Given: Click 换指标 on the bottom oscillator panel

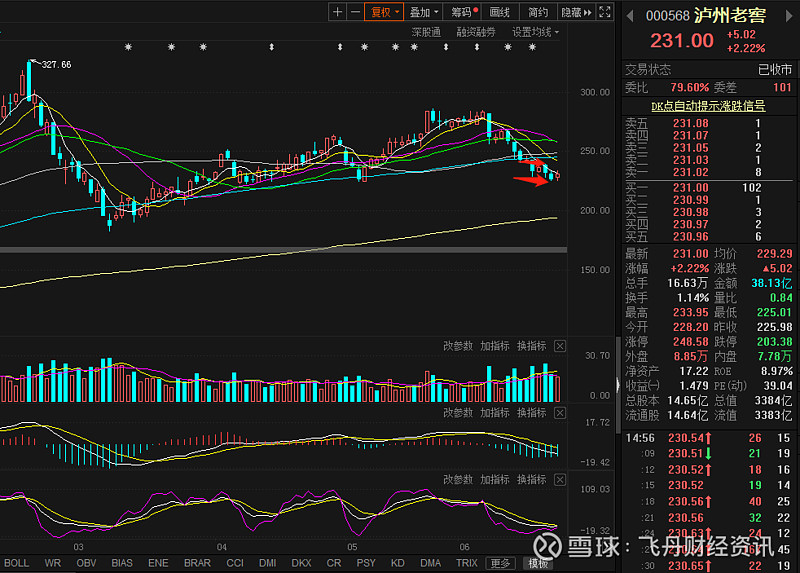Looking at the screenshot, I should point(532,480).
